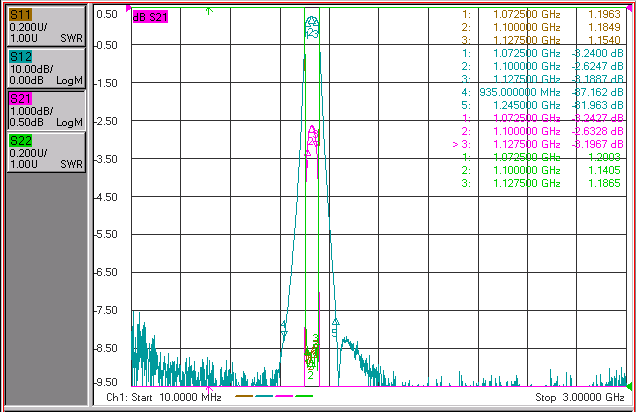Click the teal marker 5 triangle on trace
The height and width of the screenshot is (412, 636).
tap(335, 322)
